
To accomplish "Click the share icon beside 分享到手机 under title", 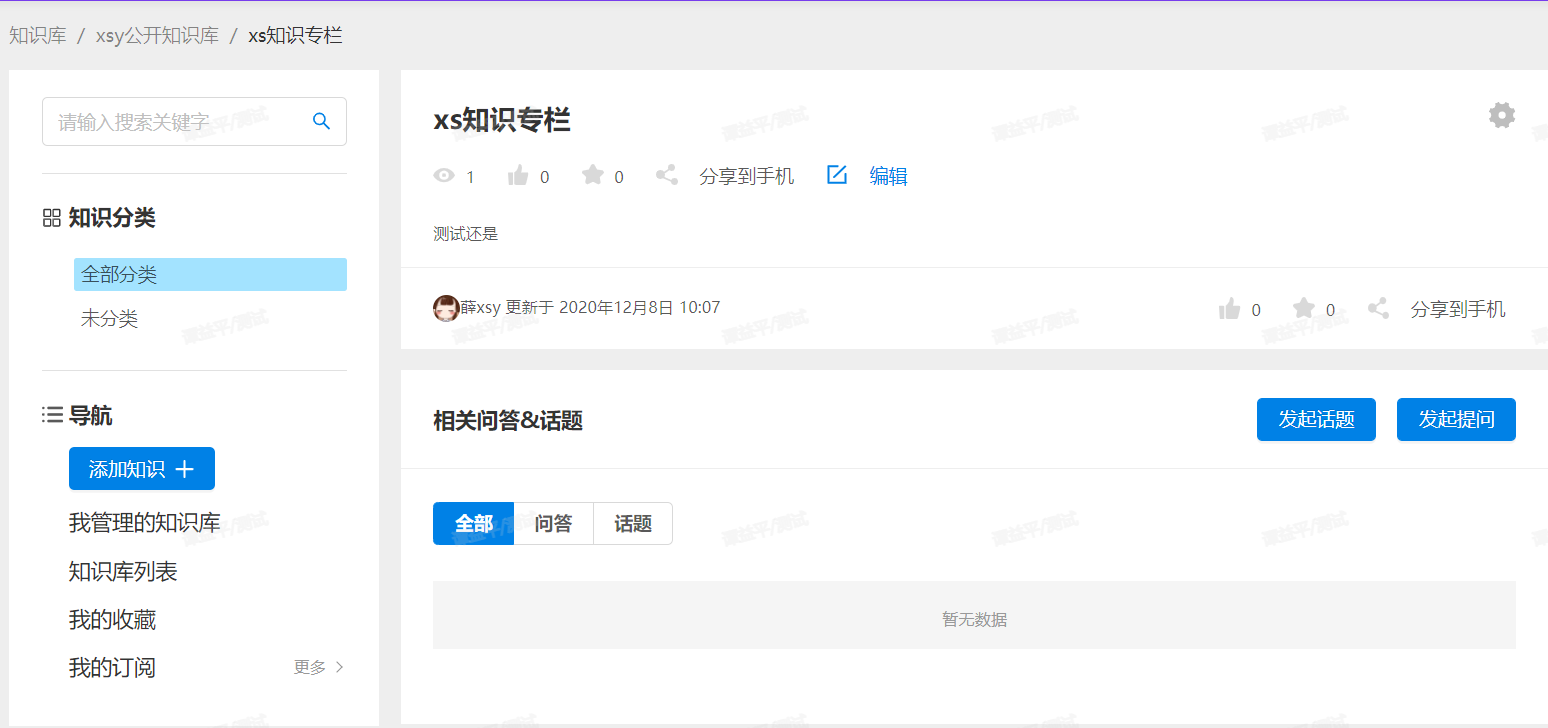I will pos(666,176).
